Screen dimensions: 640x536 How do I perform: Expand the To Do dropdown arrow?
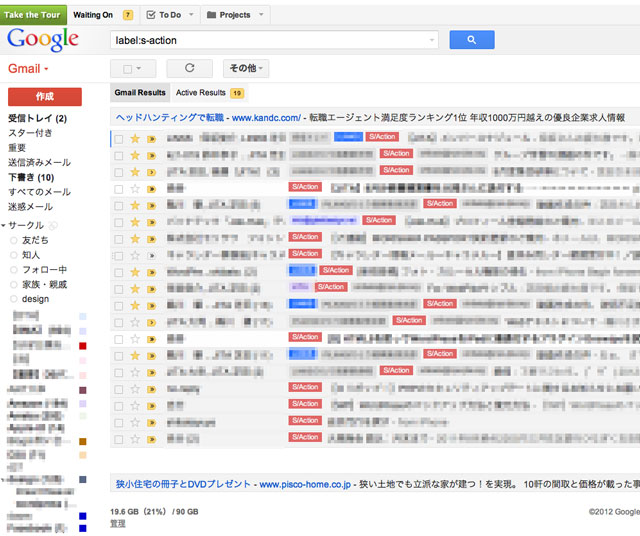tap(191, 15)
